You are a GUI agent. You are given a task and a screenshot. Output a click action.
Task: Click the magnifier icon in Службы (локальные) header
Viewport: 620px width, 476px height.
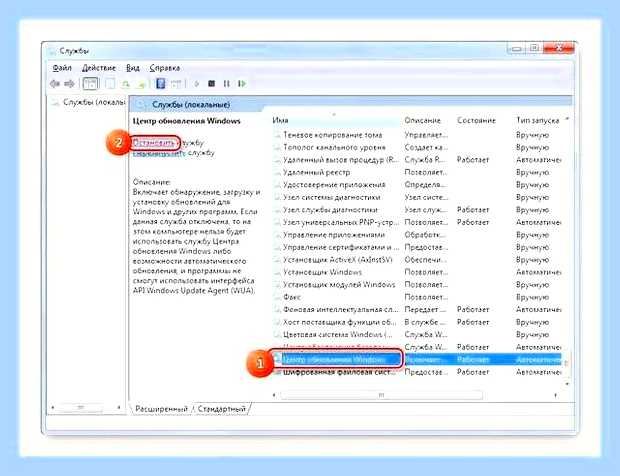pyautogui.click(x=140, y=105)
